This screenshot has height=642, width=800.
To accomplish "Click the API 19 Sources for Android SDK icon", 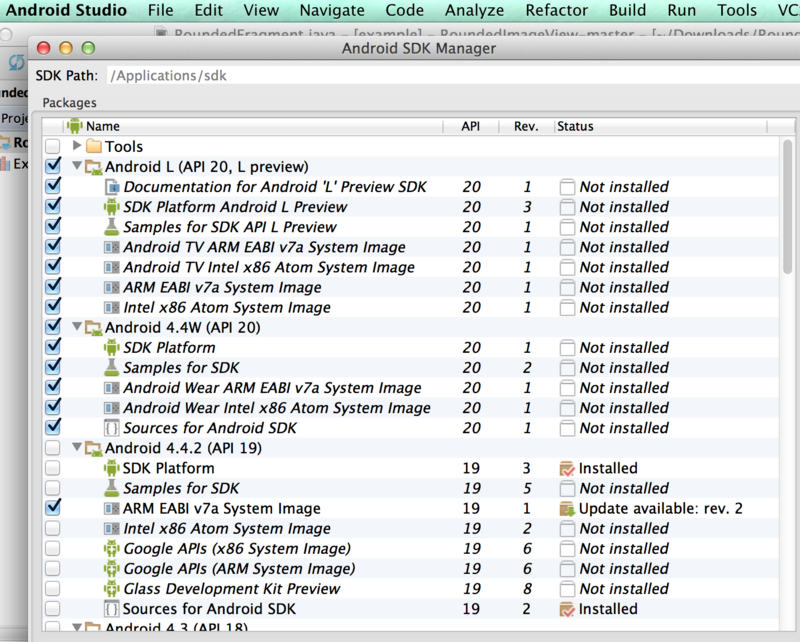I will pyautogui.click(x=111, y=609).
